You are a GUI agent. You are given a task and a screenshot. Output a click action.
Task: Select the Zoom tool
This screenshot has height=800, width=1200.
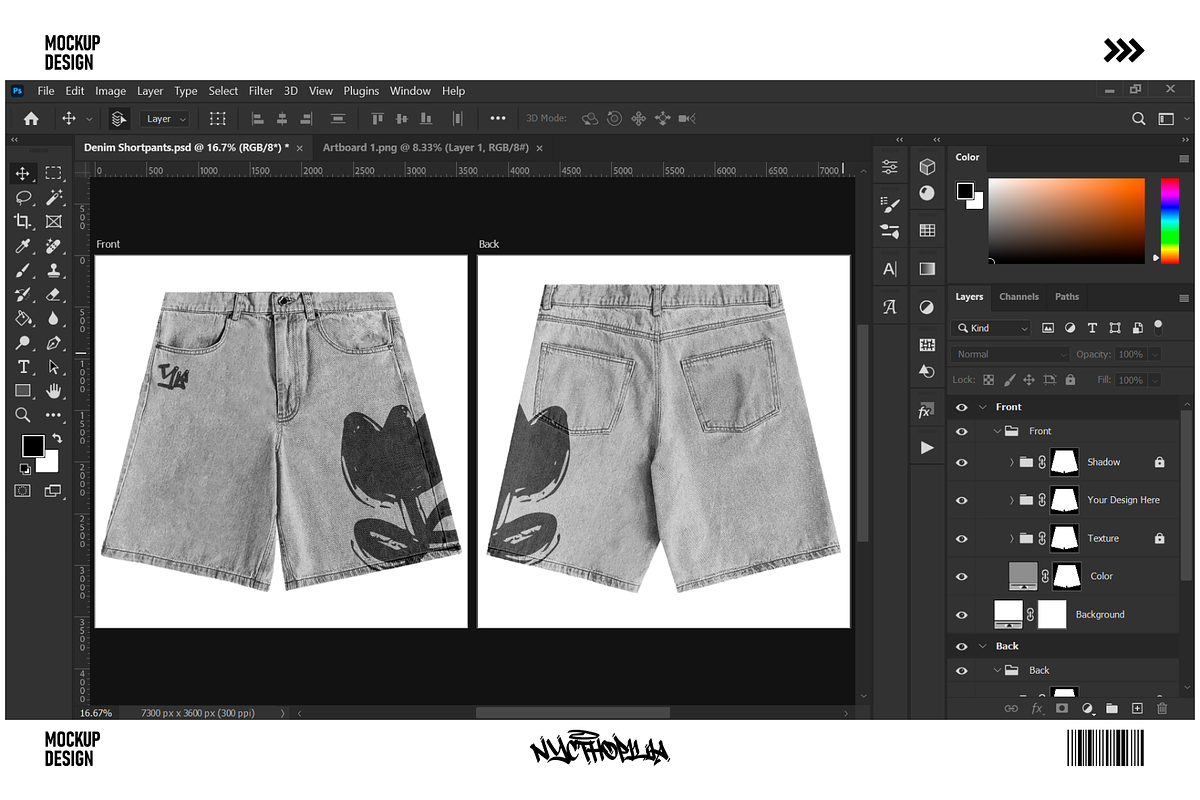pyautogui.click(x=23, y=414)
